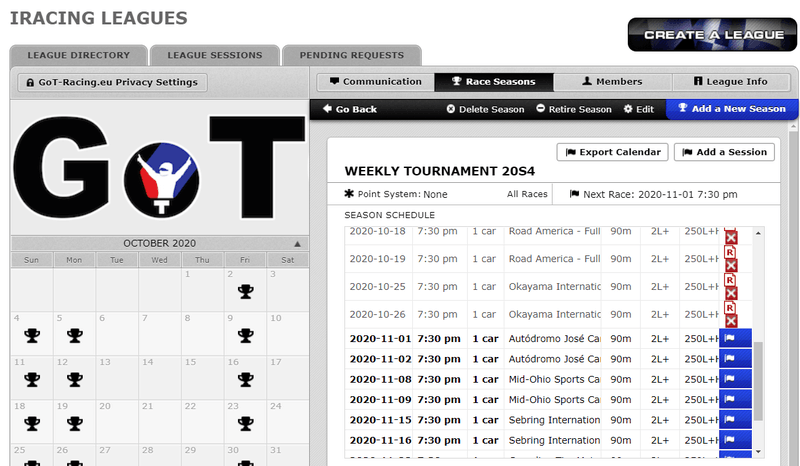Open trophy event on October 18

click(x=32, y=423)
